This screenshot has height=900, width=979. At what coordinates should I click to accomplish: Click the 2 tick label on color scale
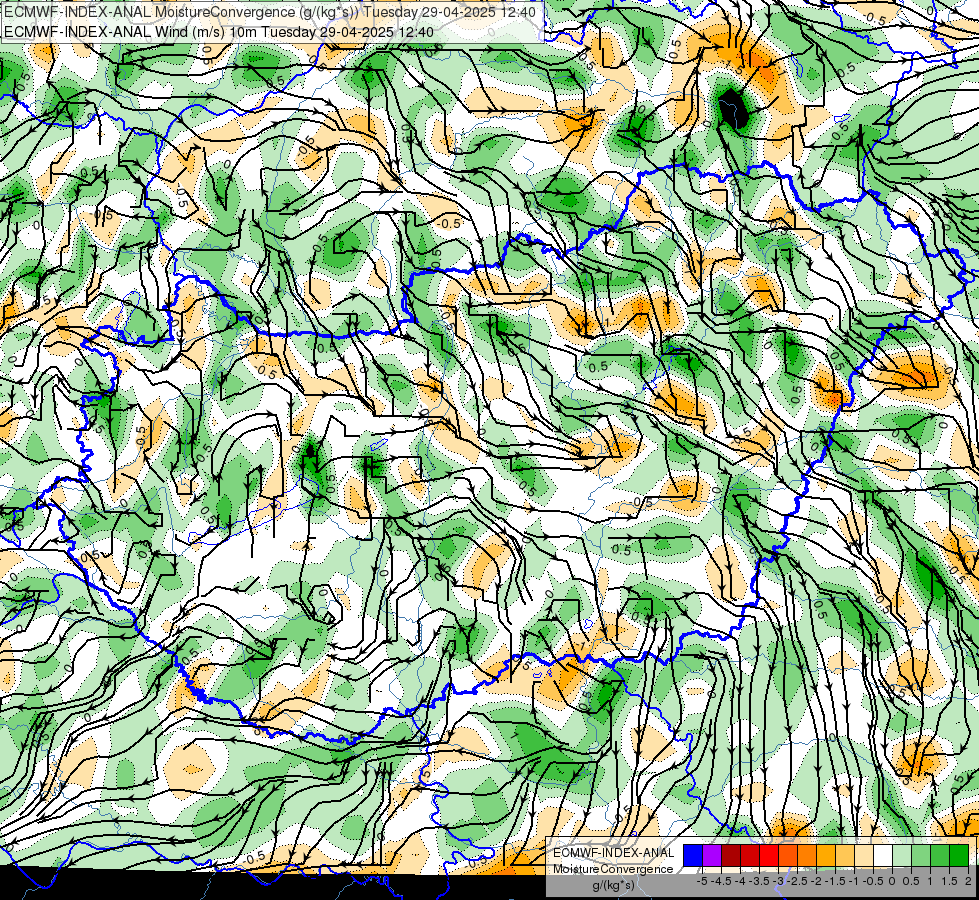click(968, 881)
